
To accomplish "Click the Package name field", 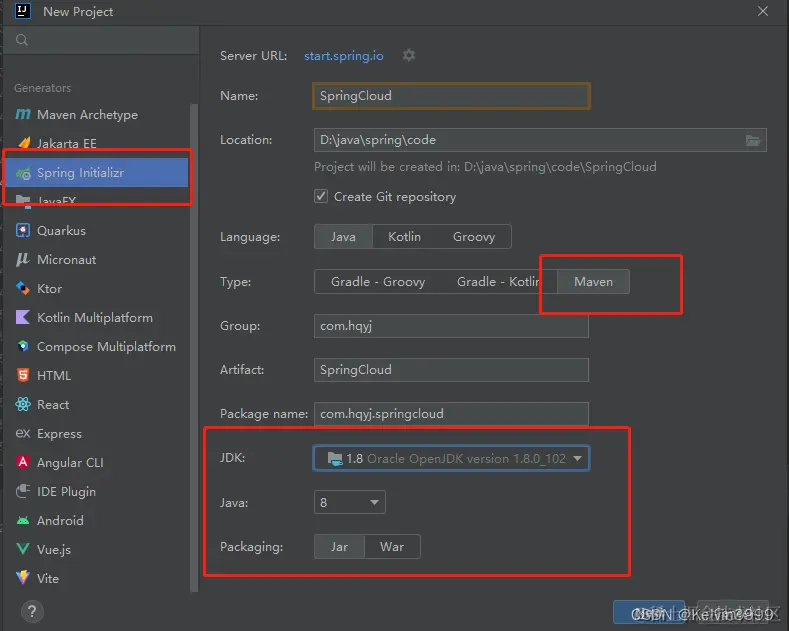I will click(451, 414).
